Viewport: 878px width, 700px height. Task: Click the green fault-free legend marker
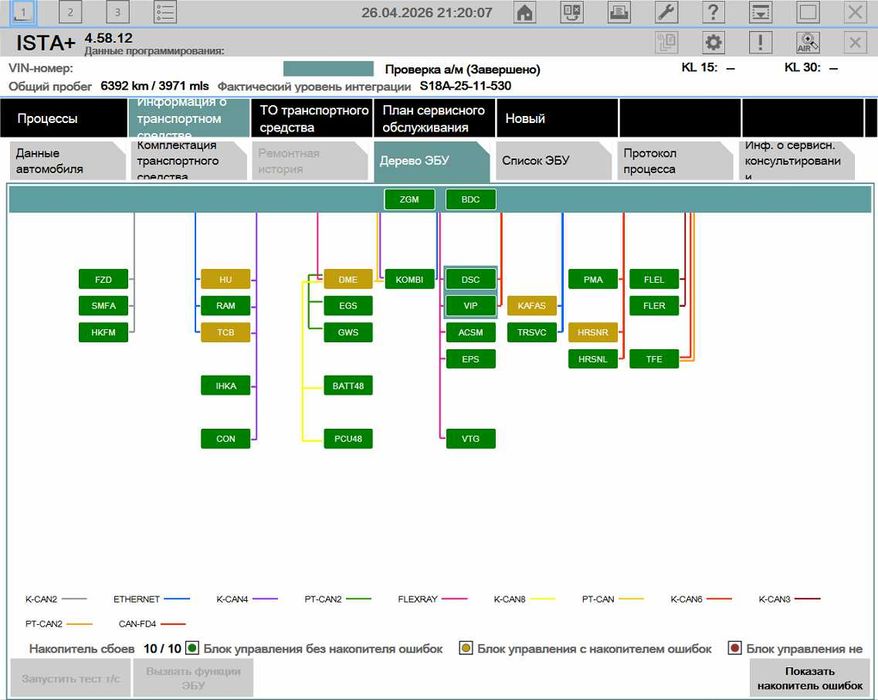click(x=192, y=648)
